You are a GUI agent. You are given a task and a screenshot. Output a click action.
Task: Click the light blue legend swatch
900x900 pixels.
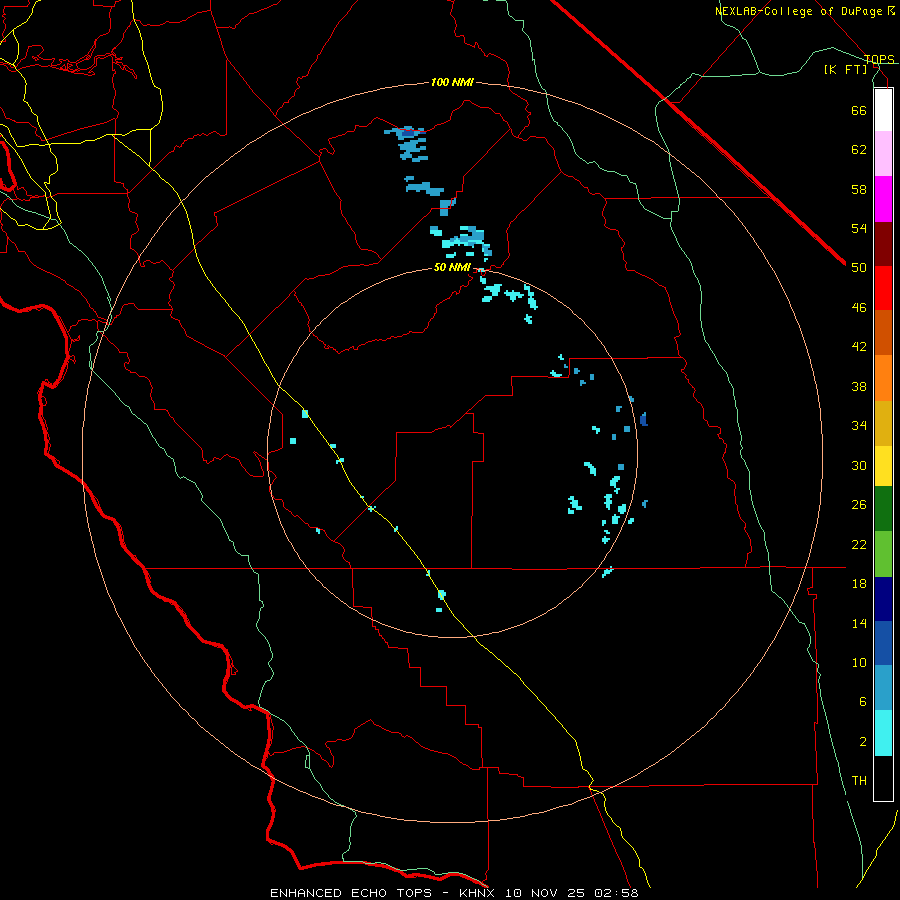[x=883, y=688]
